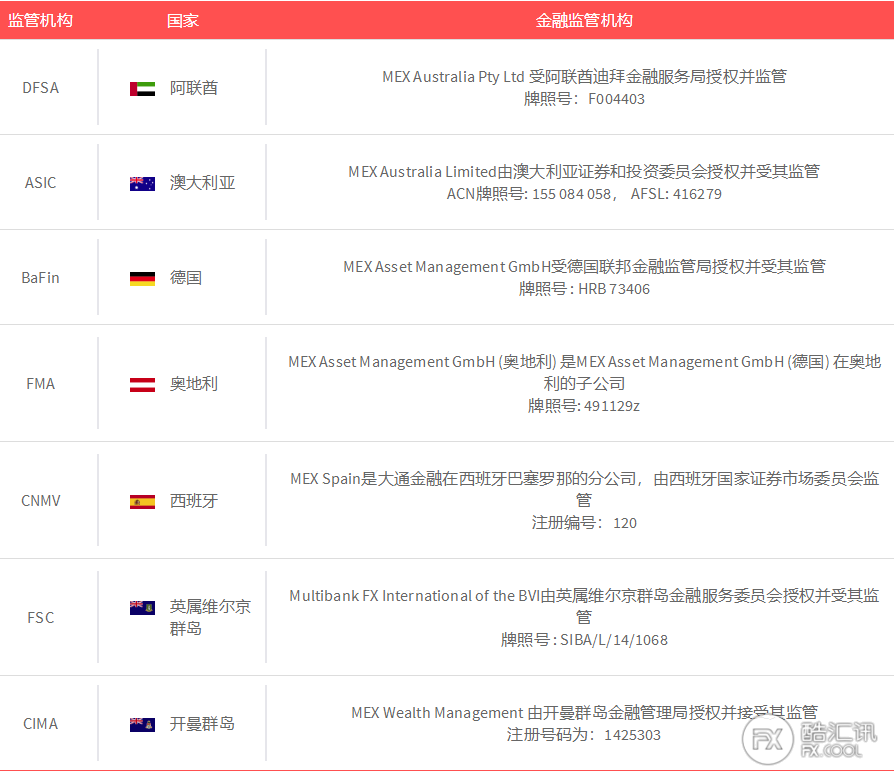This screenshot has height=778, width=894.
Task: Select the 国家 column header
Action: tap(182, 21)
